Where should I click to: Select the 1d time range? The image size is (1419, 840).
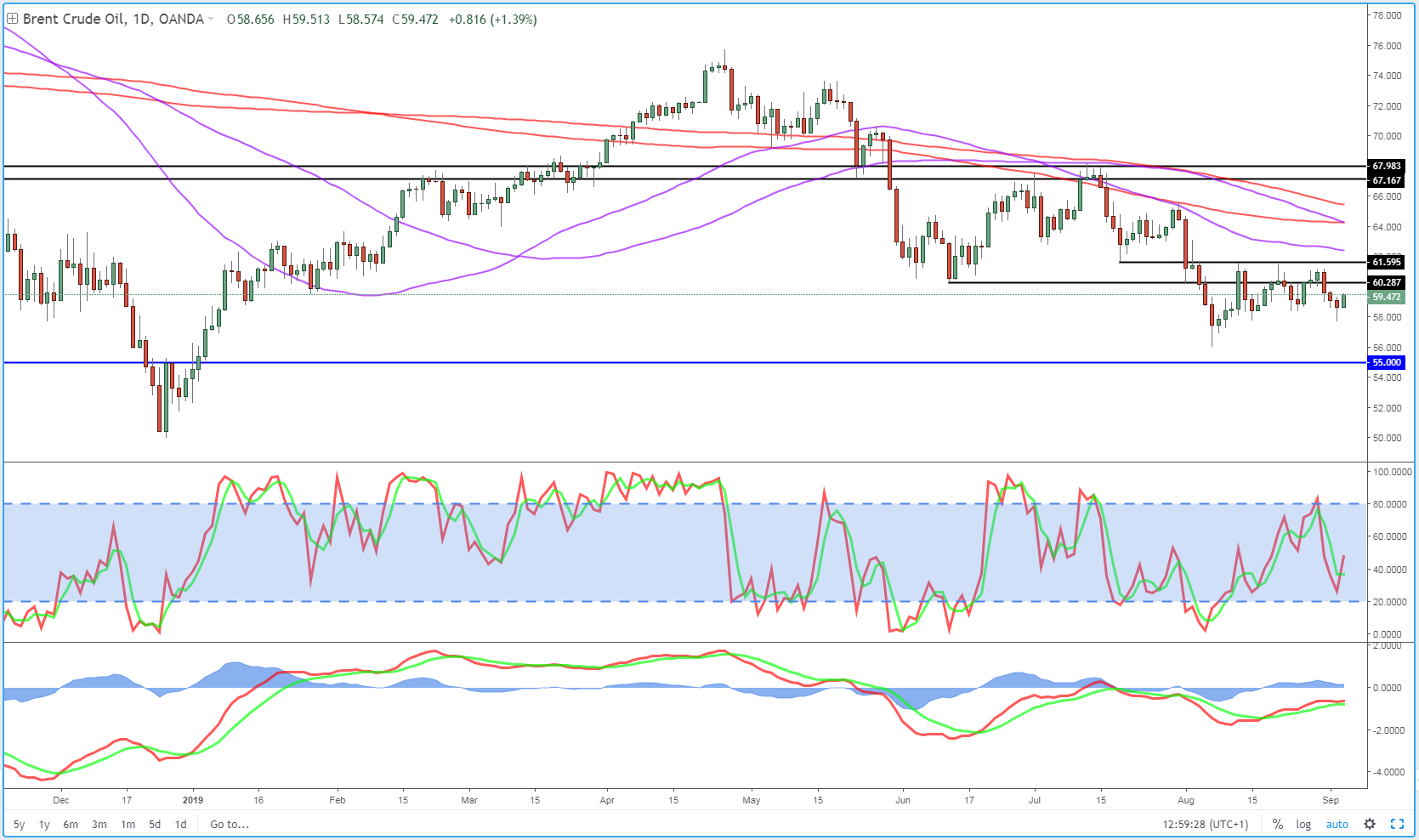tap(180, 824)
